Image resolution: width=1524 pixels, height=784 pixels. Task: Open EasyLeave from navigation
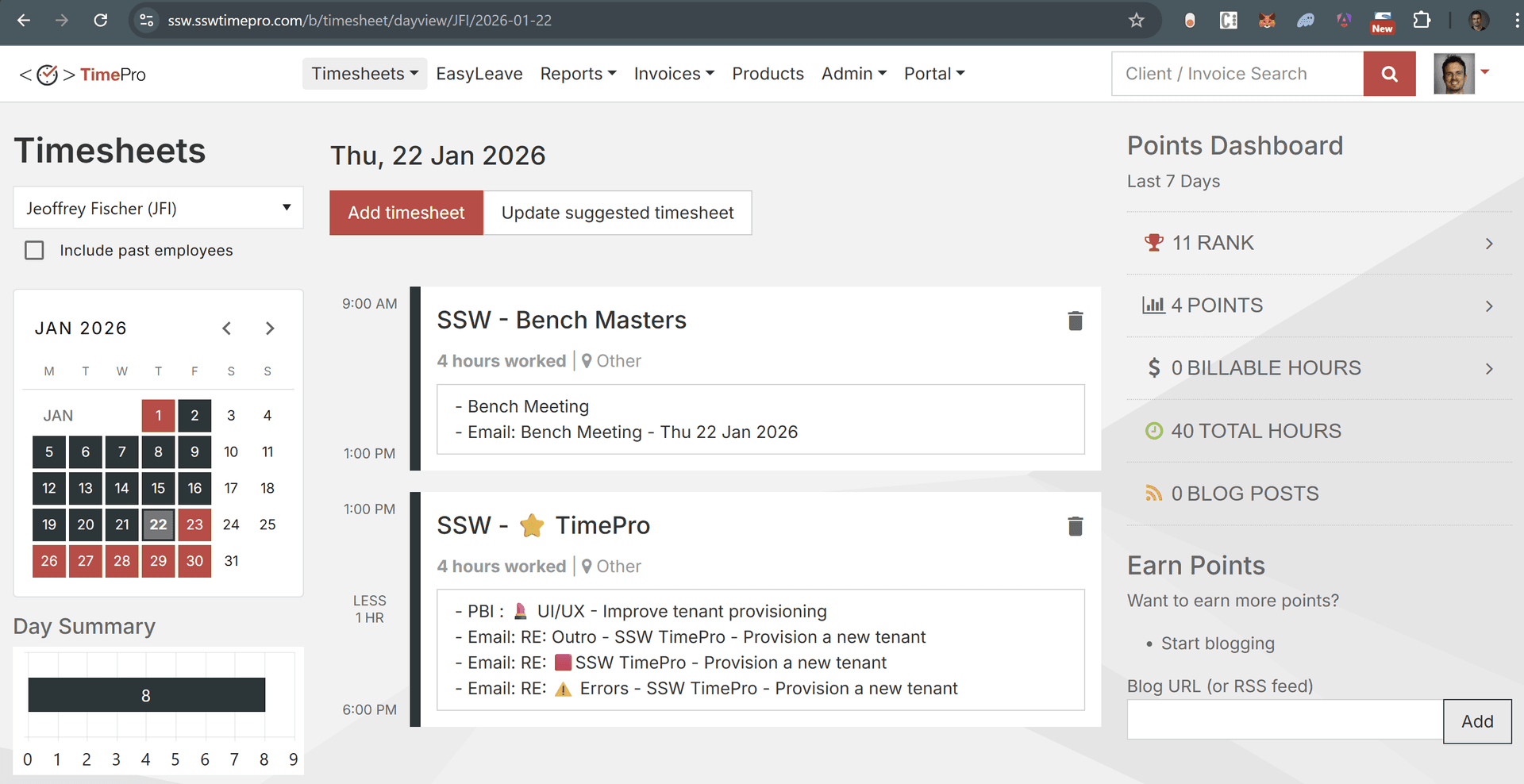[479, 74]
